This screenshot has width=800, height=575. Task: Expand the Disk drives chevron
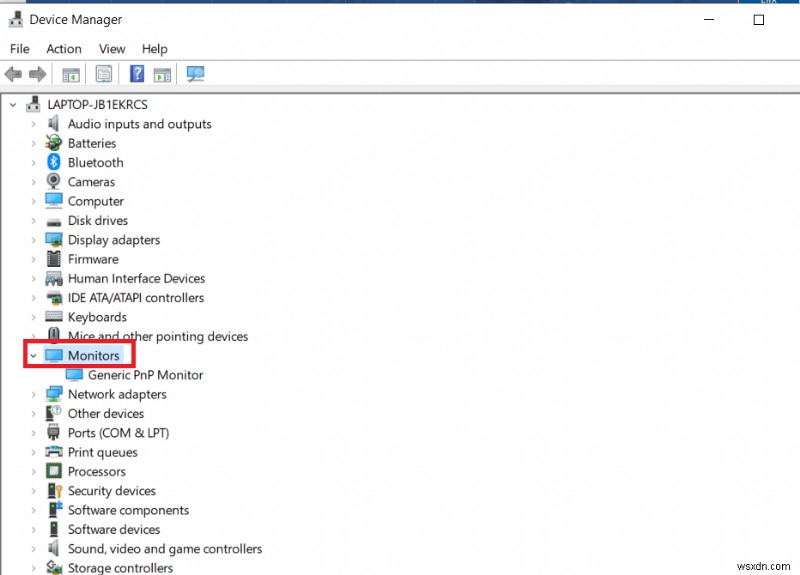coord(34,220)
